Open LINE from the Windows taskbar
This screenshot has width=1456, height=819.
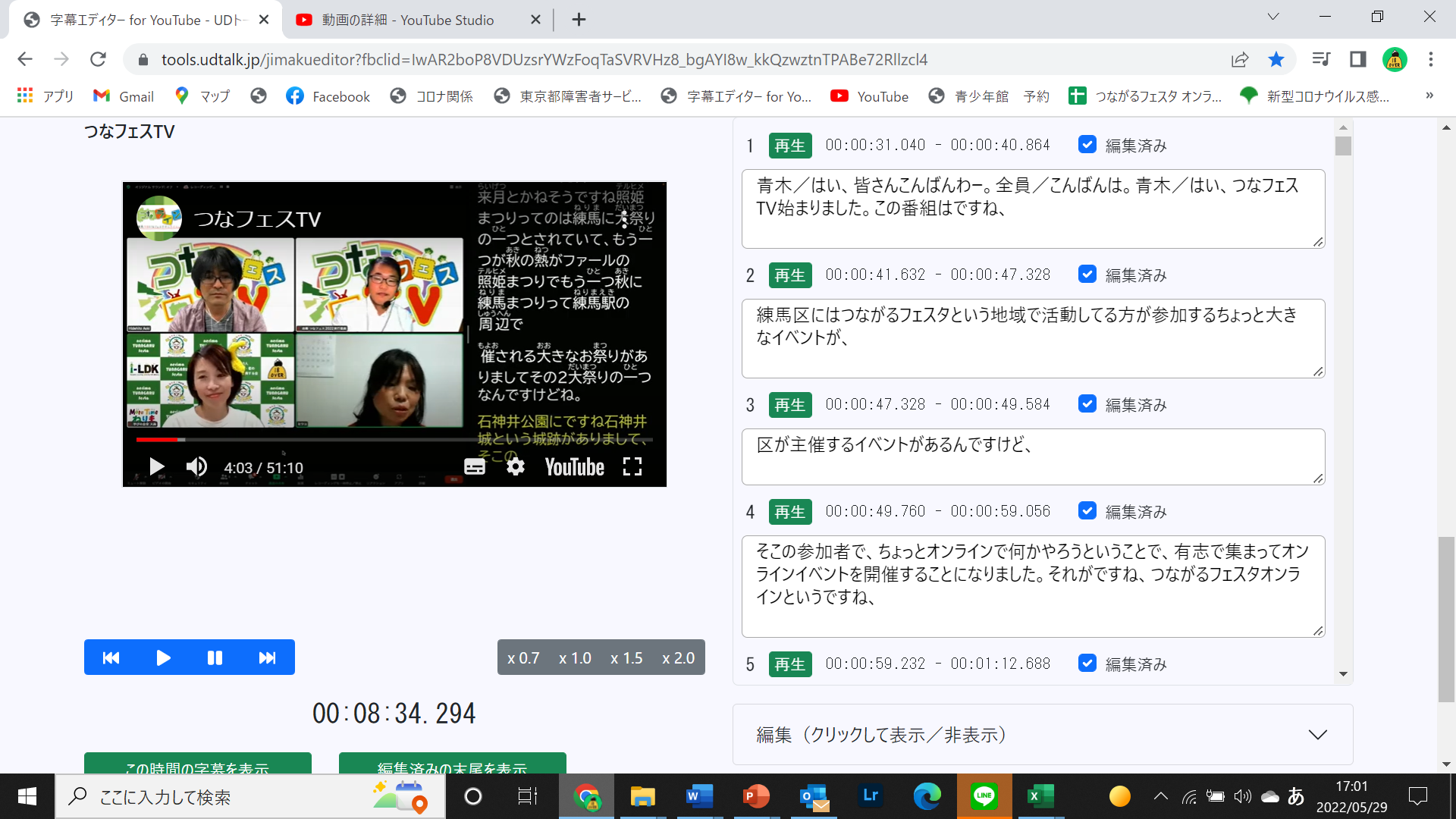click(x=984, y=796)
